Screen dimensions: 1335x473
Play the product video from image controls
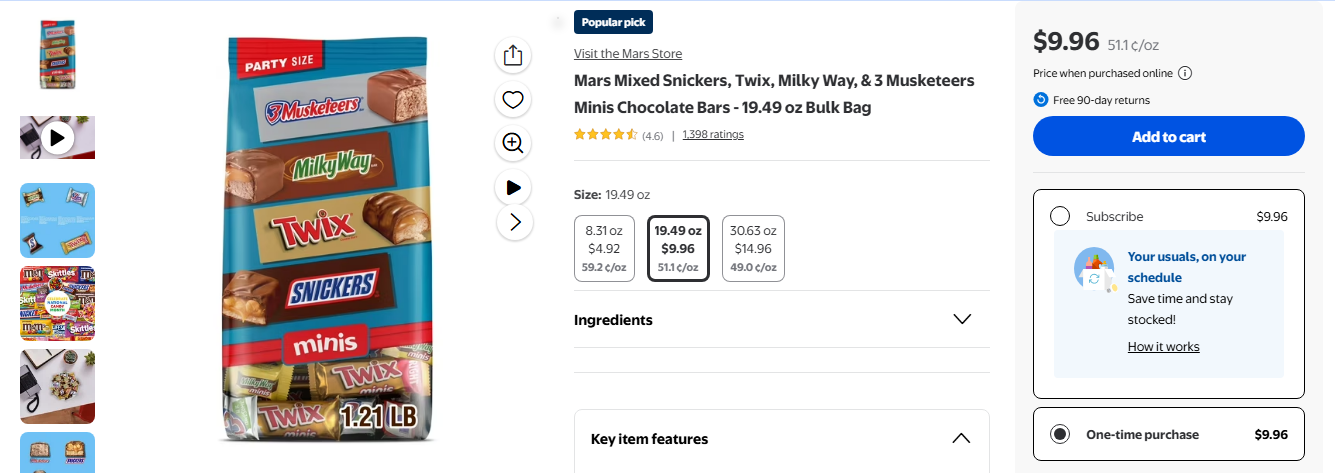(x=513, y=187)
